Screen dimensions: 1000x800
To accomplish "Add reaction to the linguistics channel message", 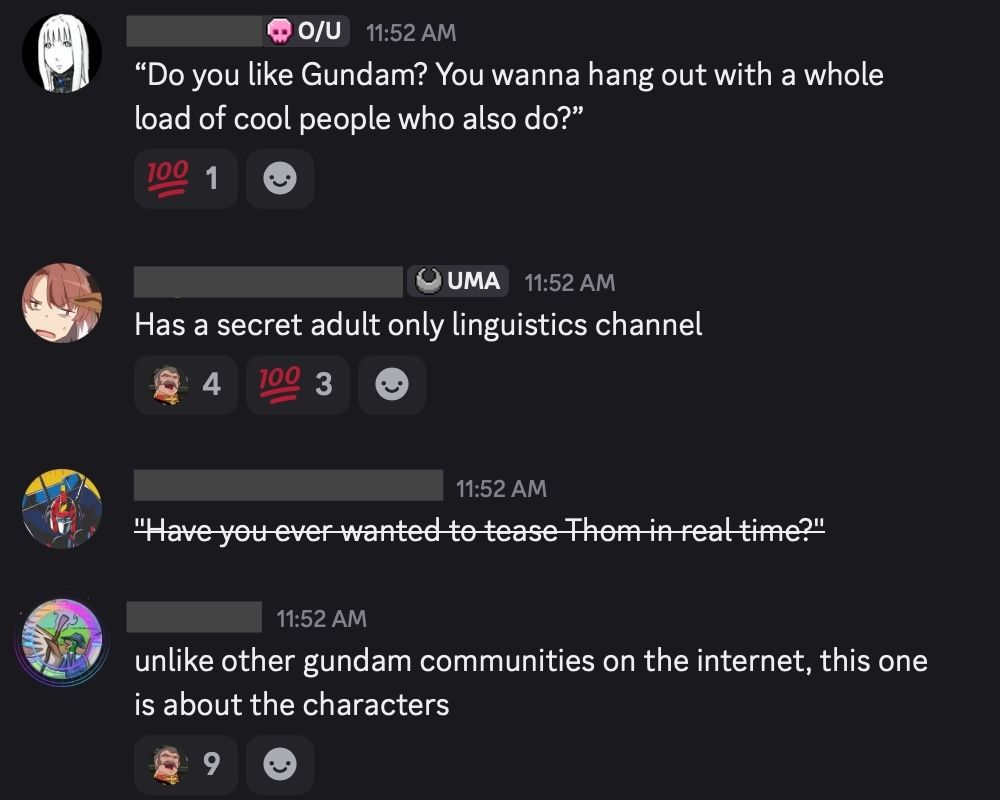I will [x=392, y=385].
